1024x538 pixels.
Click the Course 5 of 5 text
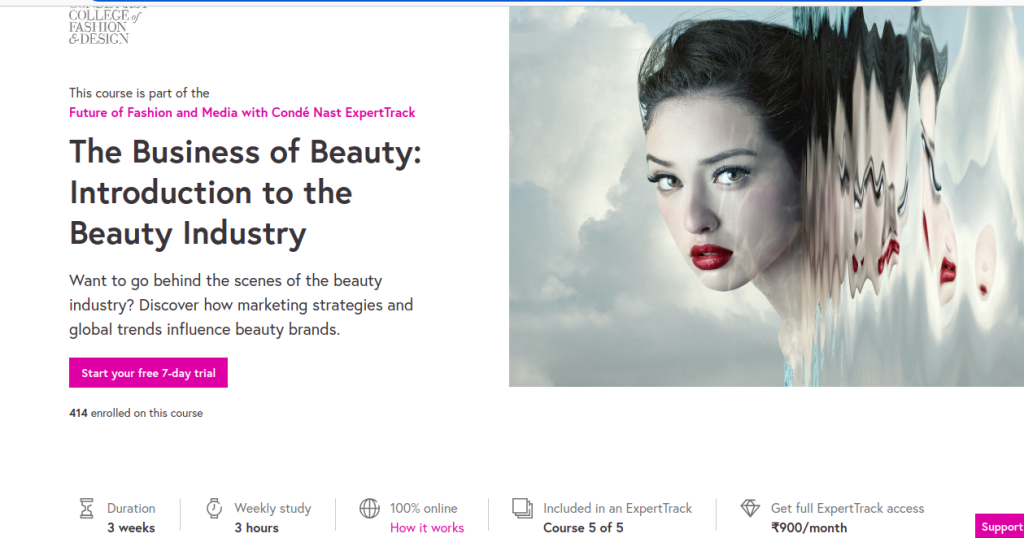click(x=583, y=527)
